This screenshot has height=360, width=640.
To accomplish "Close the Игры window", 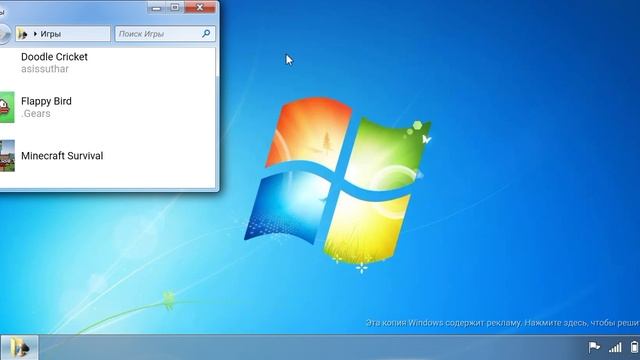I will (200, 7).
